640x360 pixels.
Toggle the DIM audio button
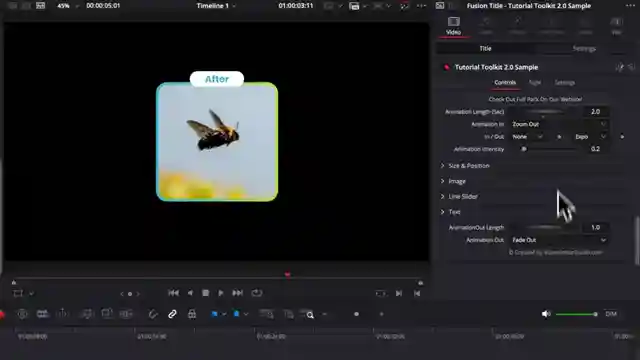click(611, 314)
